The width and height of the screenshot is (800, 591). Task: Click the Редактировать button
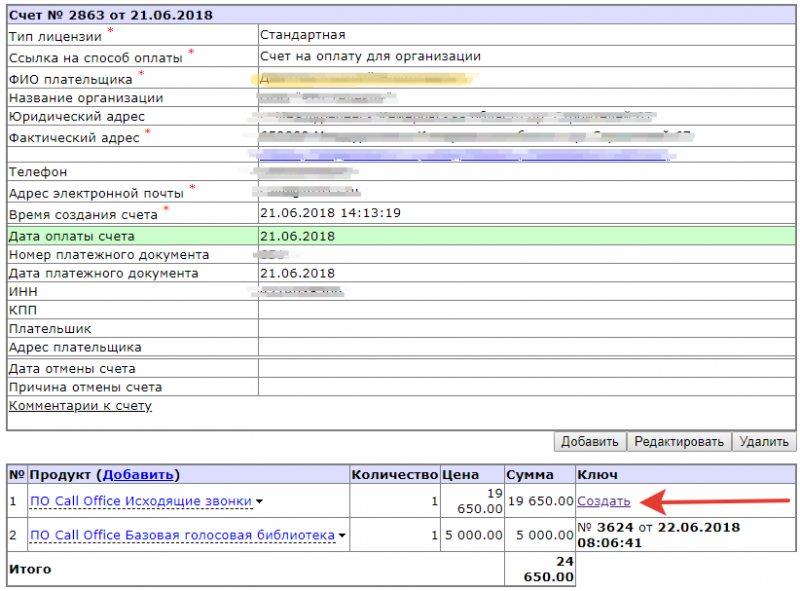679,441
